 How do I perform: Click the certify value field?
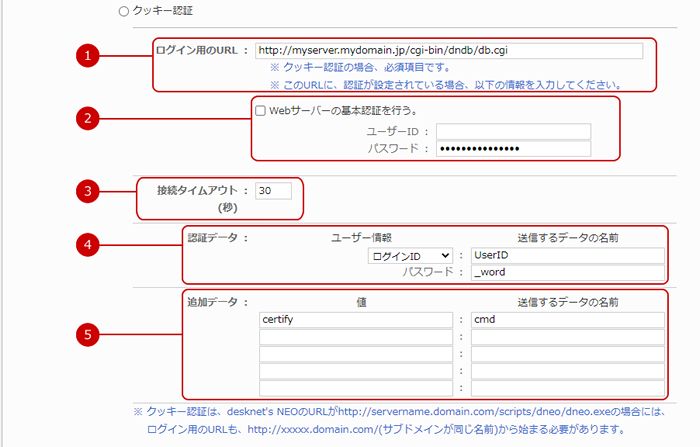[x=354, y=320]
